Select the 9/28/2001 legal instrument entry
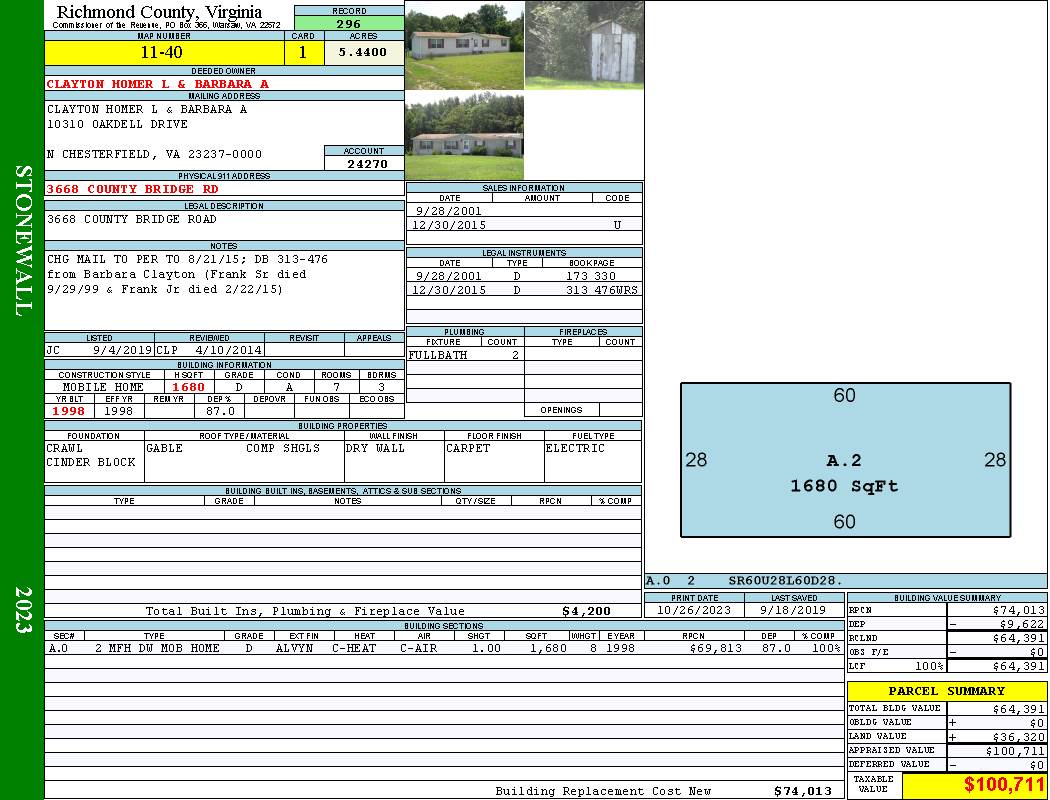 [524, 275]
